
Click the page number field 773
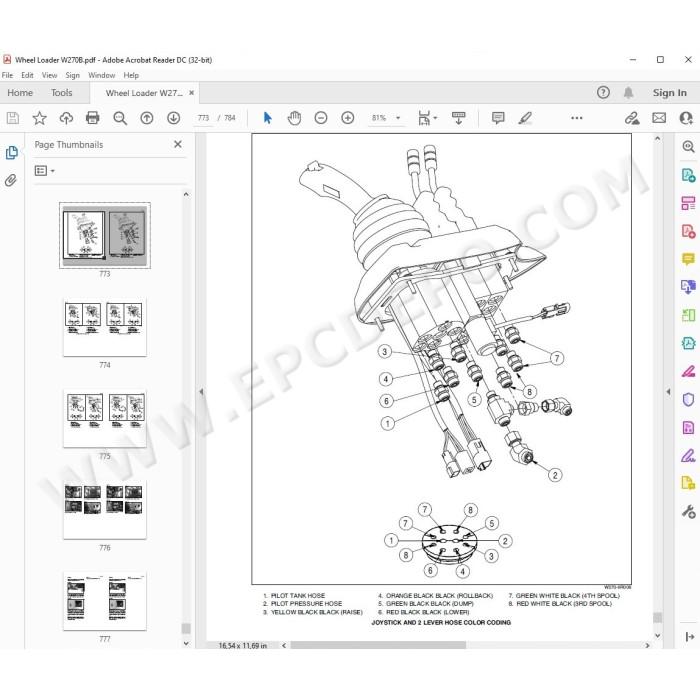pos(203,118)
